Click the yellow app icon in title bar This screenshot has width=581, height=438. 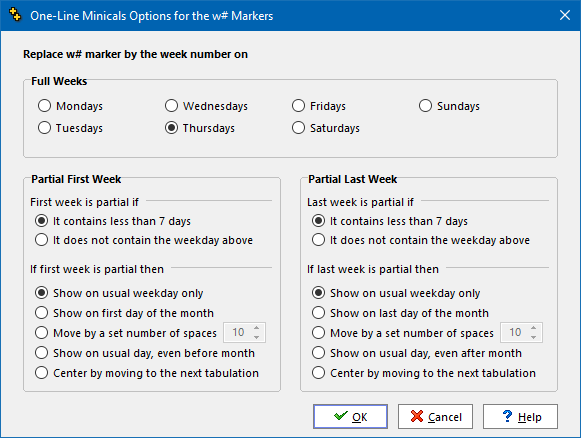pos(15,15)
